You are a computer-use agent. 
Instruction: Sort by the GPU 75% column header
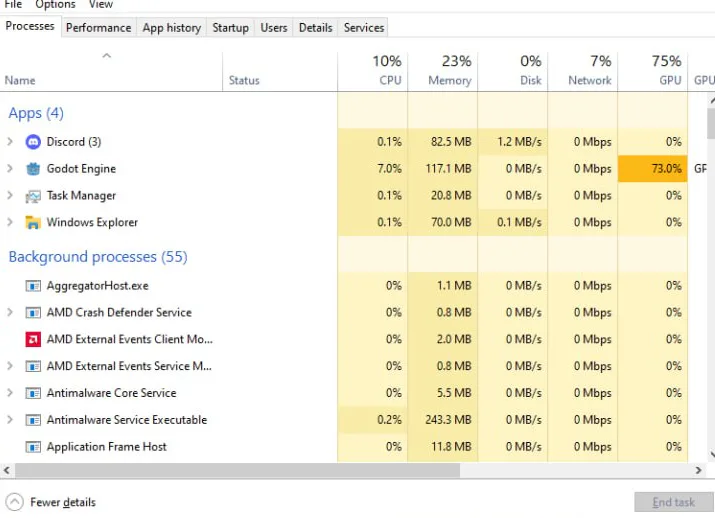[653, 71]
